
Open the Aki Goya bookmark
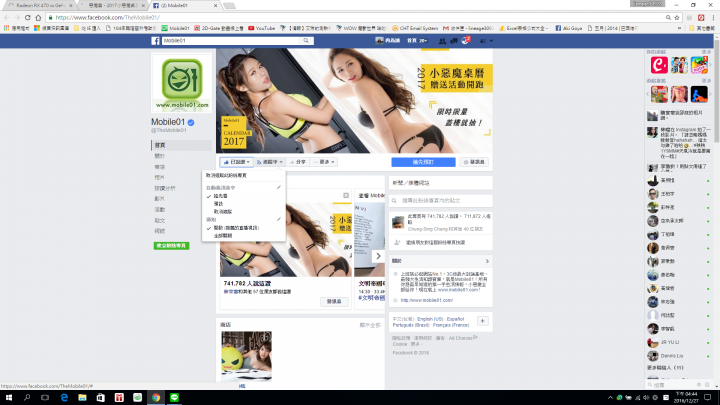pyautogui.click(x=568, y=28)
